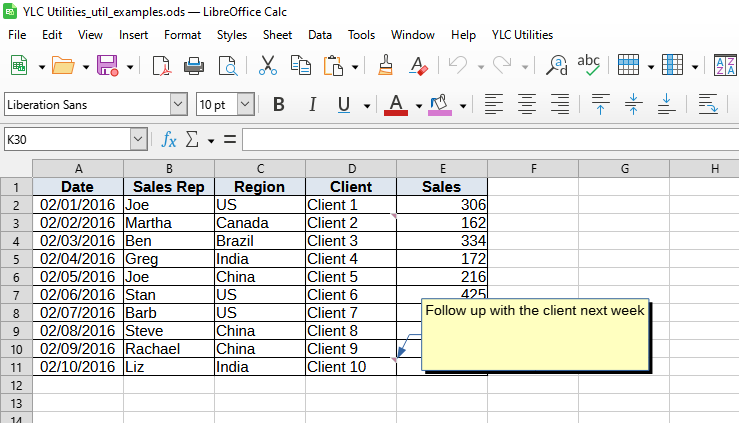Click the formula input line
Image resolution: width=739 pixels, height=423 pixels.
tap(490, 139)
